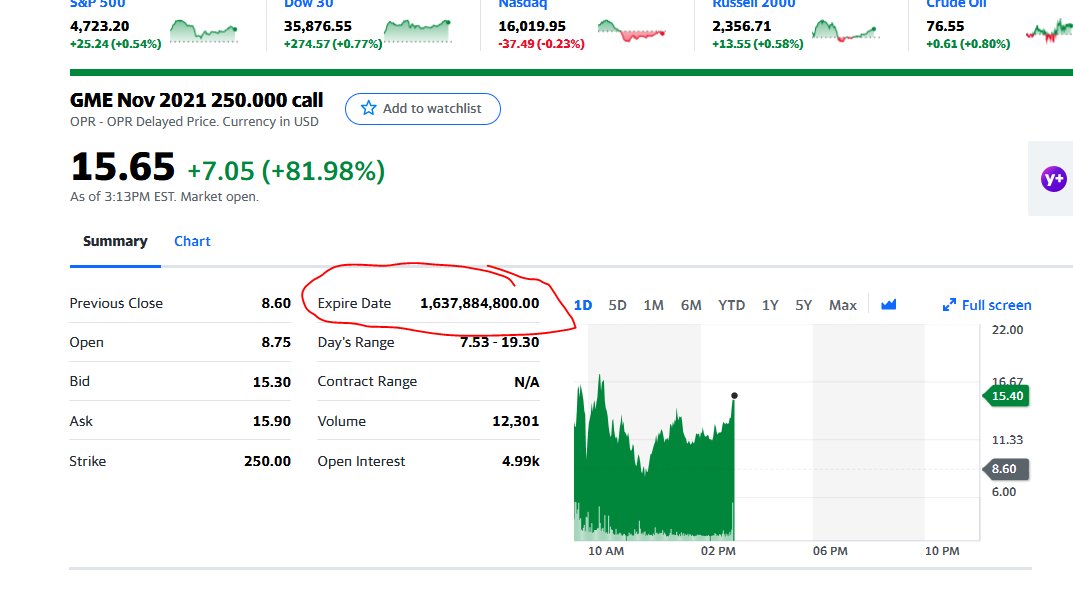Click the Previous Close value 8.60

276,303
